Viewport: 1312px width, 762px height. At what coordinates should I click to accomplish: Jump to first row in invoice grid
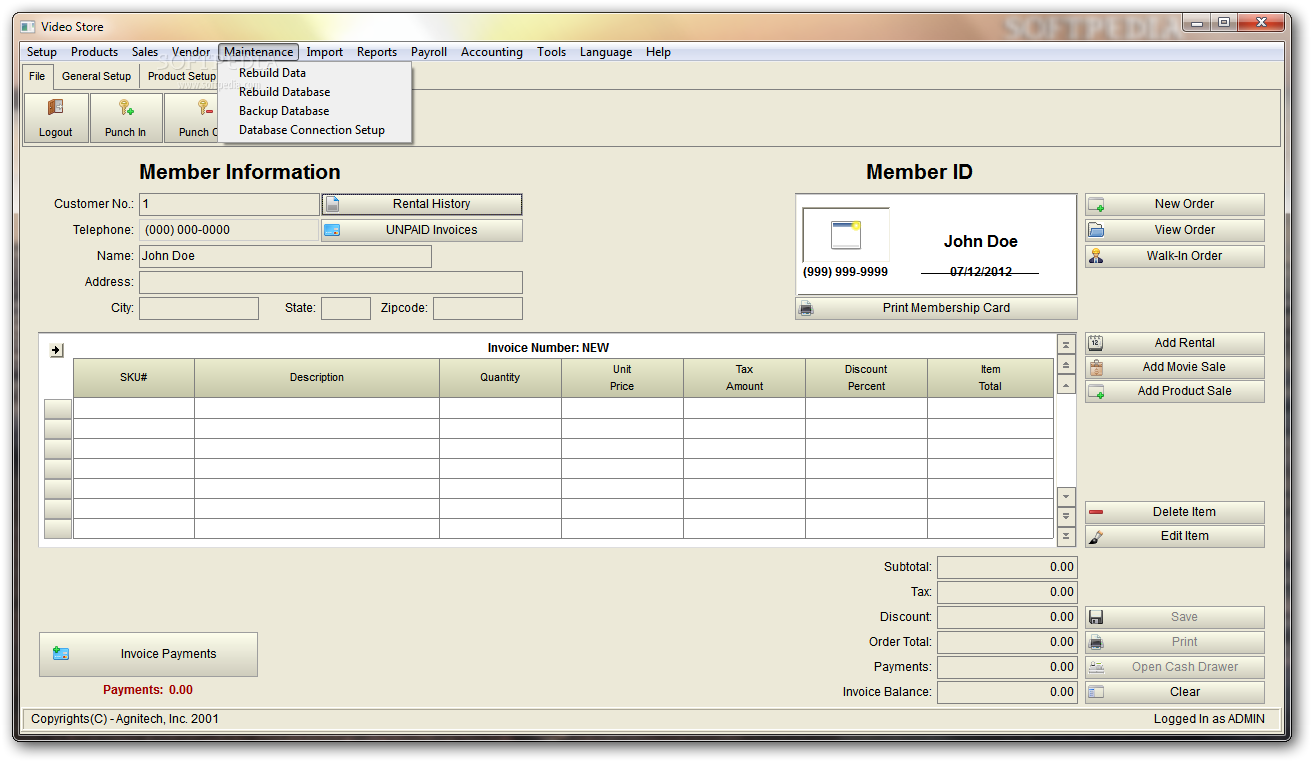[1067, 344]
